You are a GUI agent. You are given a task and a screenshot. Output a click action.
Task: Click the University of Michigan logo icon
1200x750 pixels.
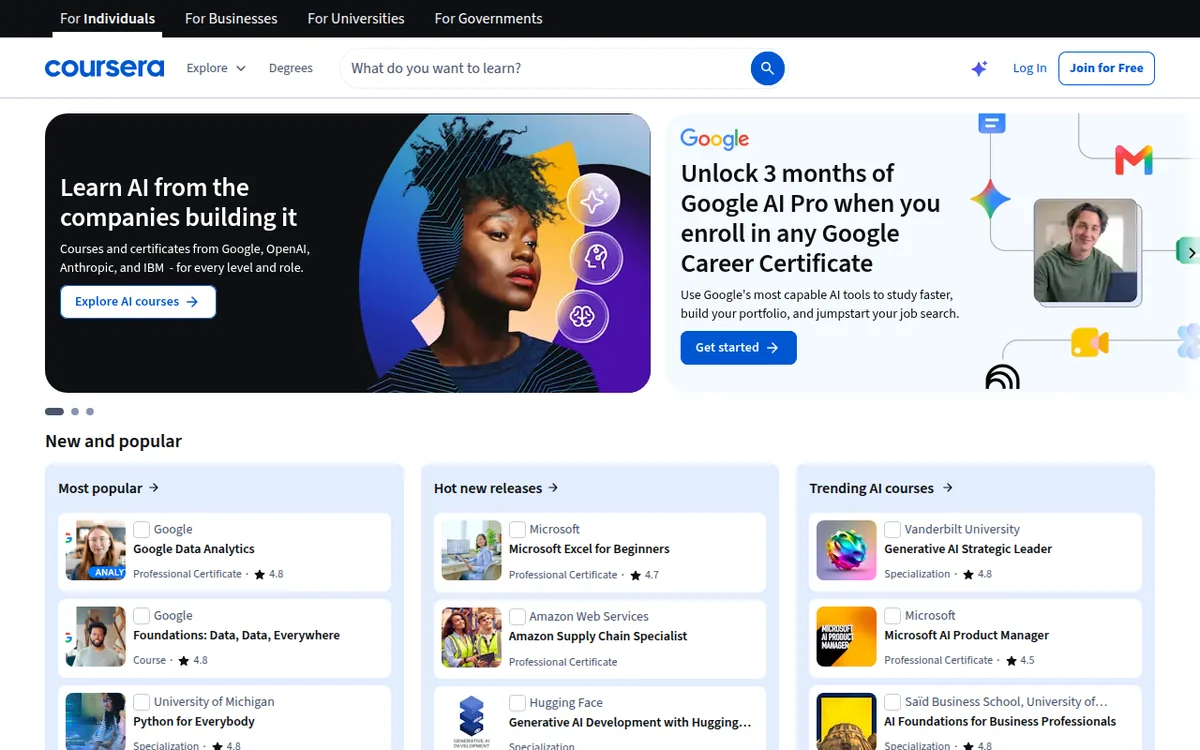coord(142,702)
